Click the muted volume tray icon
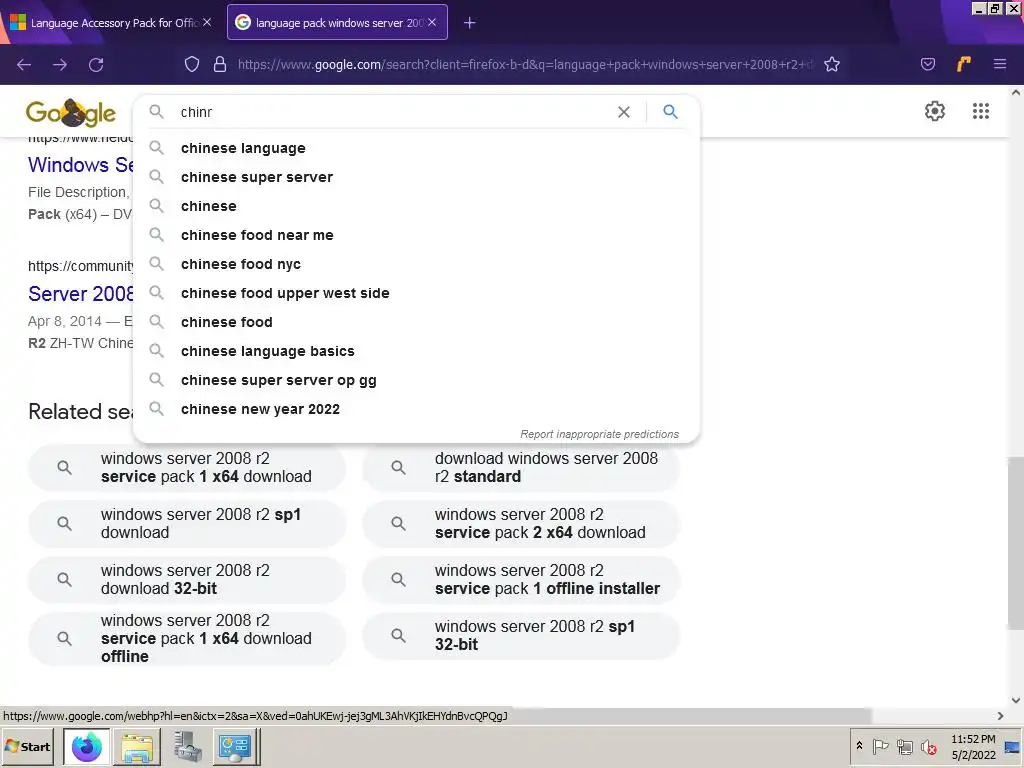This screenshot has width=1024, height=768. pyautogui.click(x=928, y=746)
